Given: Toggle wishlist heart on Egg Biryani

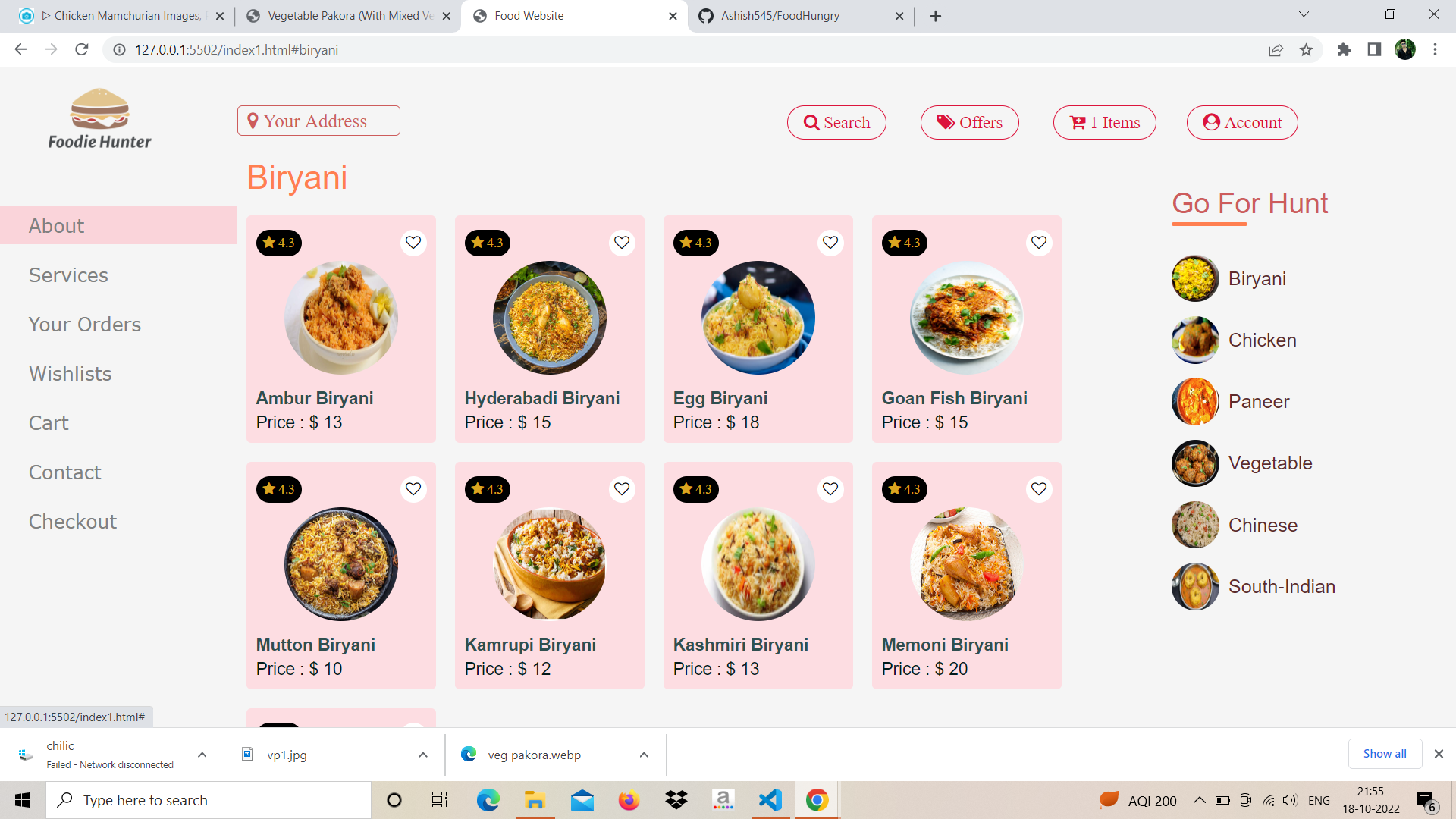Looking at the screenshot, I should [x=830, y=243].
